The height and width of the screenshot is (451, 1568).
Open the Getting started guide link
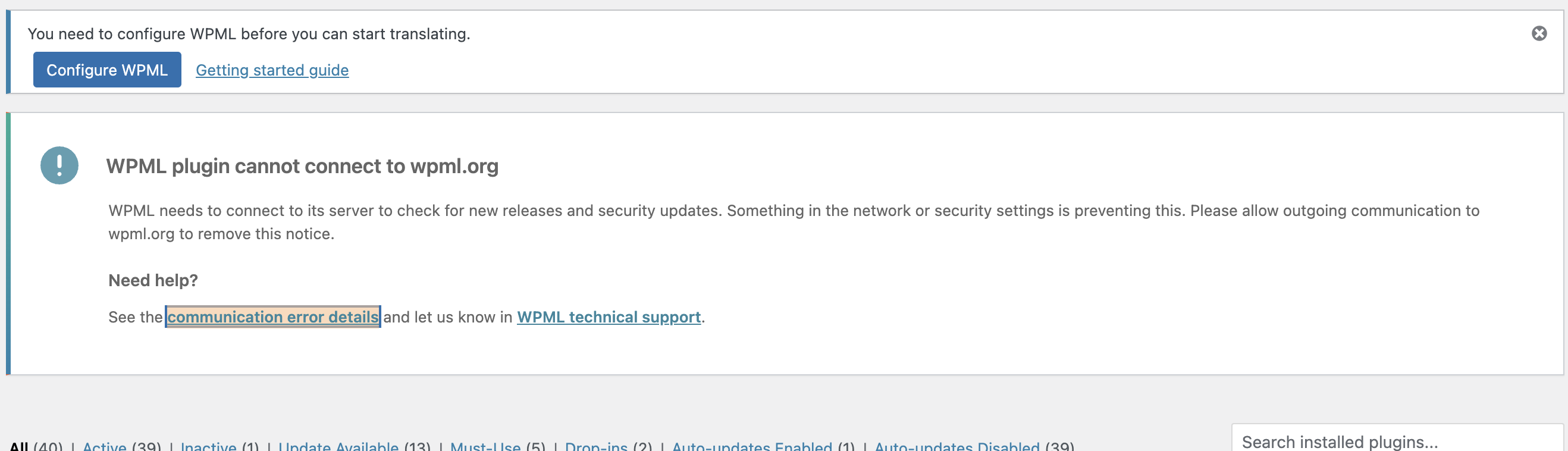[272, 70]
